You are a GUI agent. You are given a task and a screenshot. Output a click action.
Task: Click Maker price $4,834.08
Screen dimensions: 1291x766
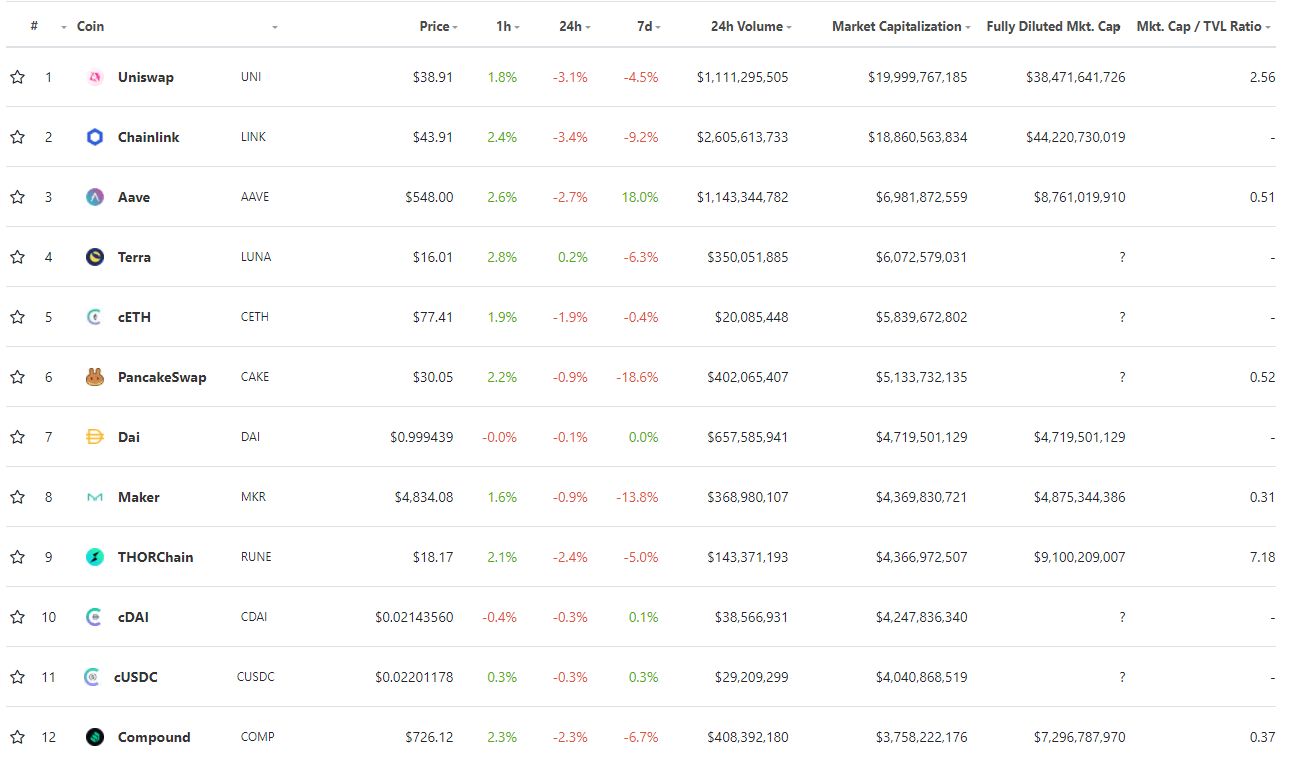click(x=424, y=497)
